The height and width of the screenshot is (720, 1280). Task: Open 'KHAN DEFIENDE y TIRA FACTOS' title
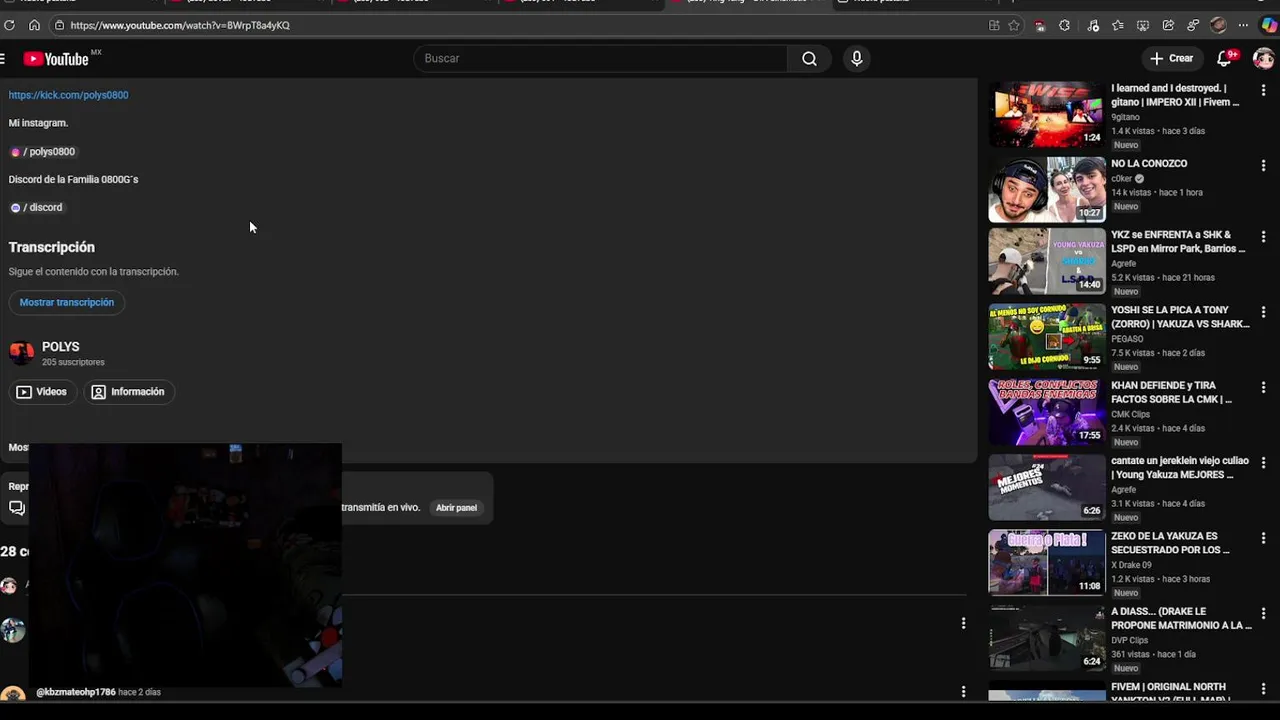[x=1171, y=392]
